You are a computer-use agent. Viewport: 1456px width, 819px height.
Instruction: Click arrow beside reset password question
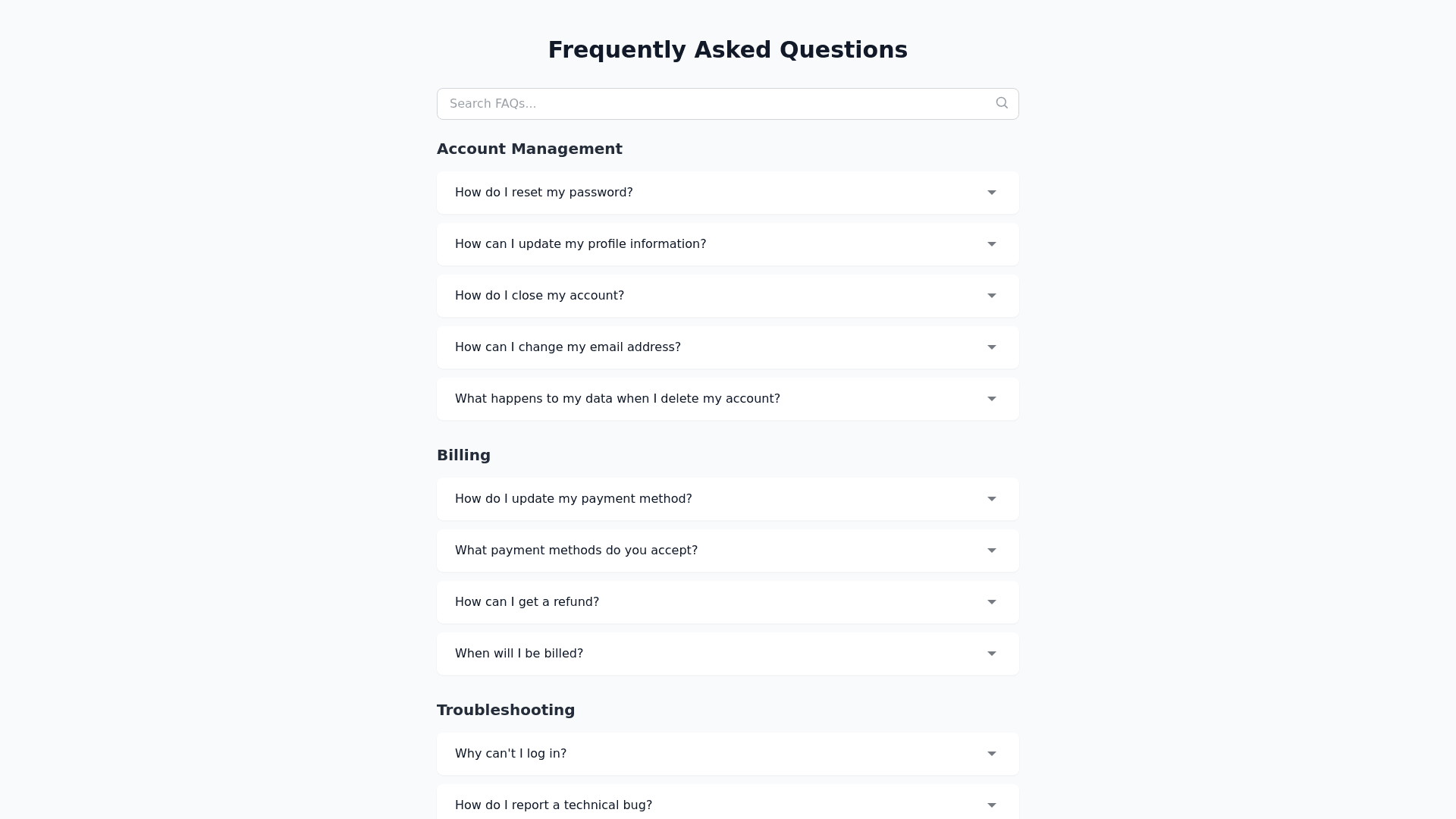pyautogui.click(x=991, y=193)
